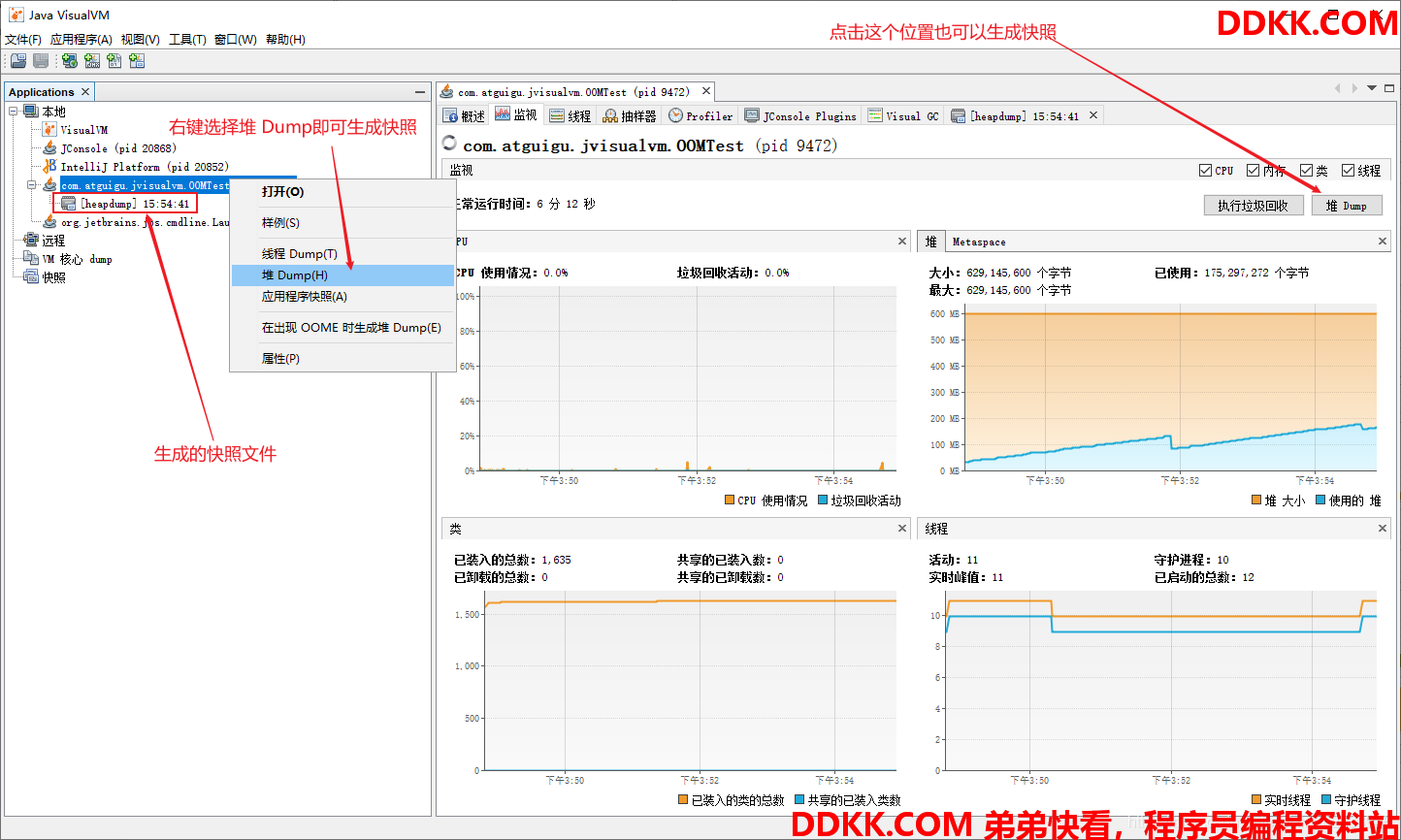Choose 在出现 OOME 时生成堆 Dump(E) option

pyautogui.click(x=342, y=328)
